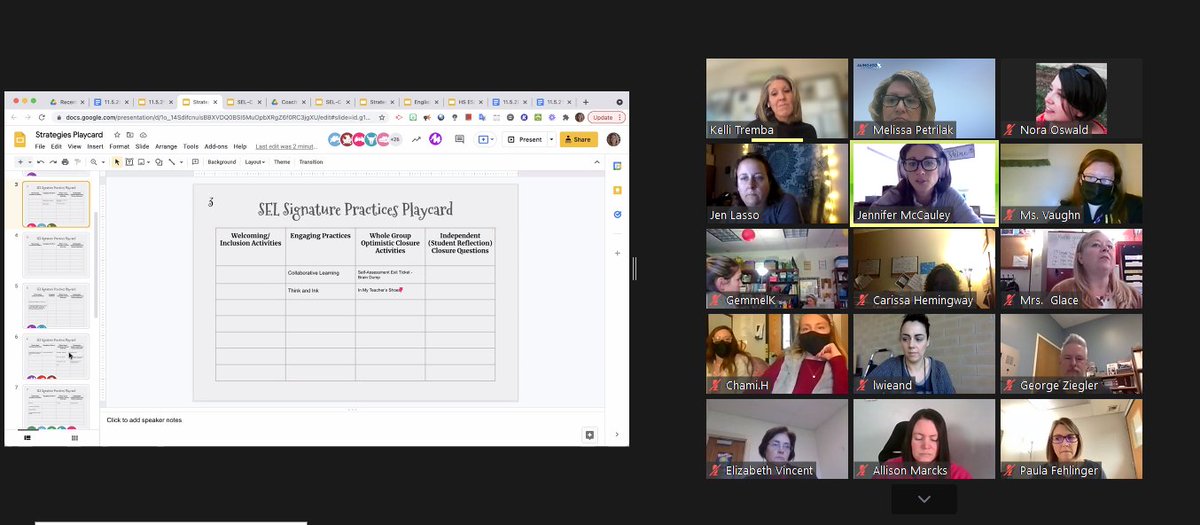The width and height of the screenshot is (1200, 525).
Task: Start the slideshow with Present button
Action: pyautogui.click(x=525, y=139)
